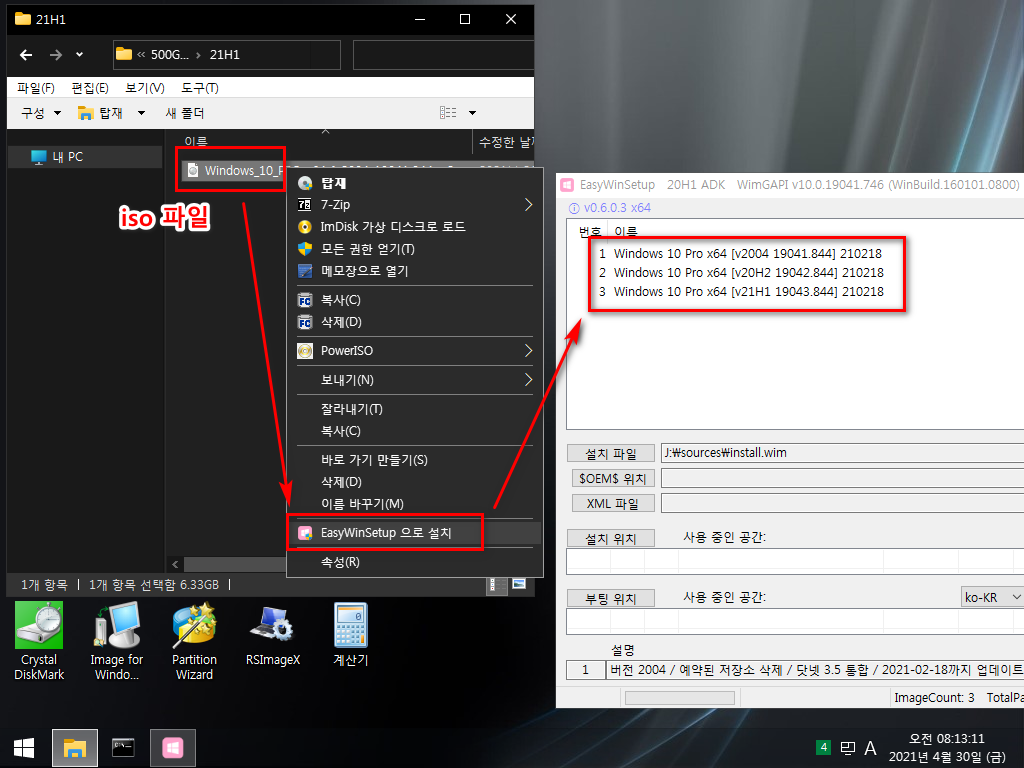Sort by 이름 column header

click(x=196, y=141)
